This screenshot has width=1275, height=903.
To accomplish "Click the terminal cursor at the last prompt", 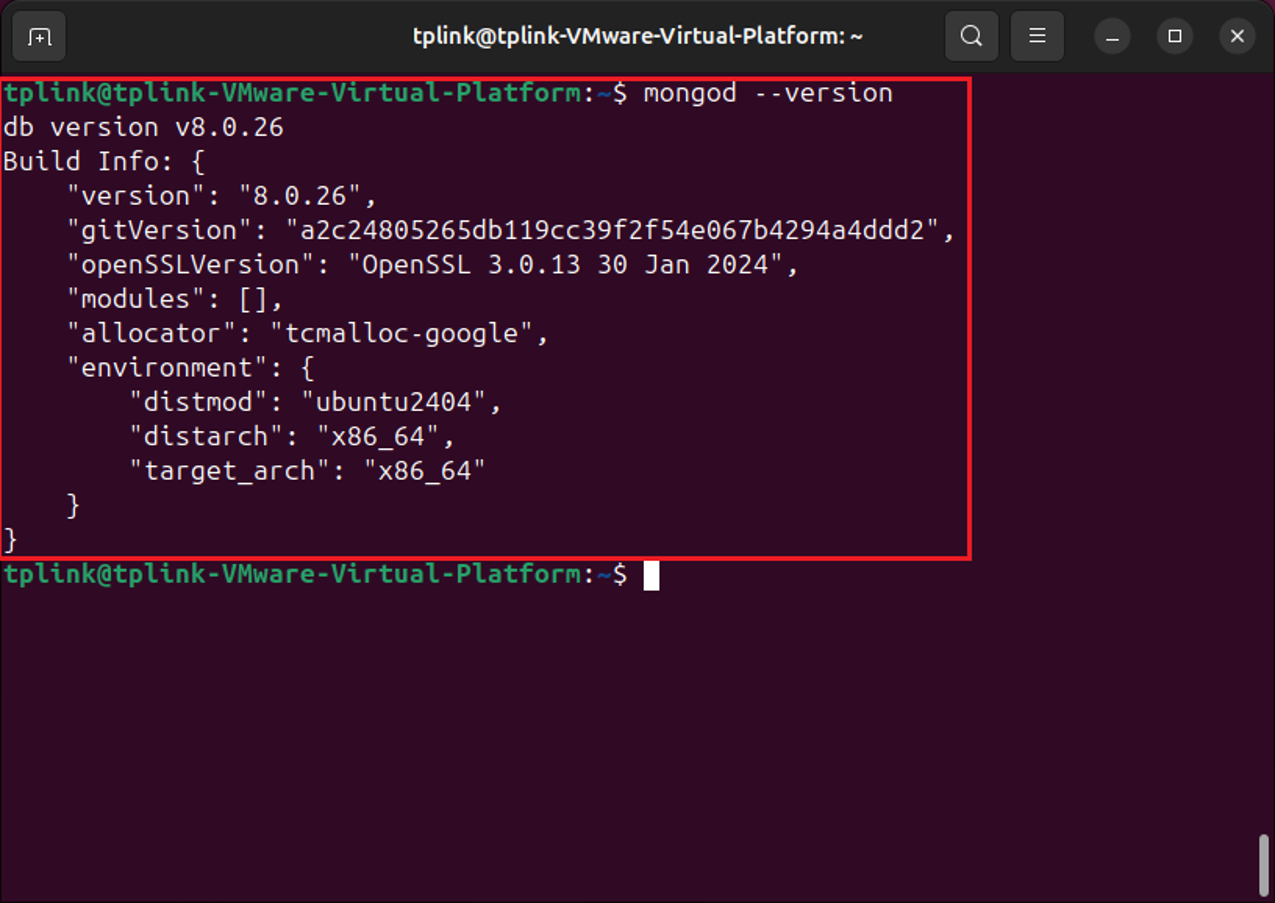I will point(651,575).
